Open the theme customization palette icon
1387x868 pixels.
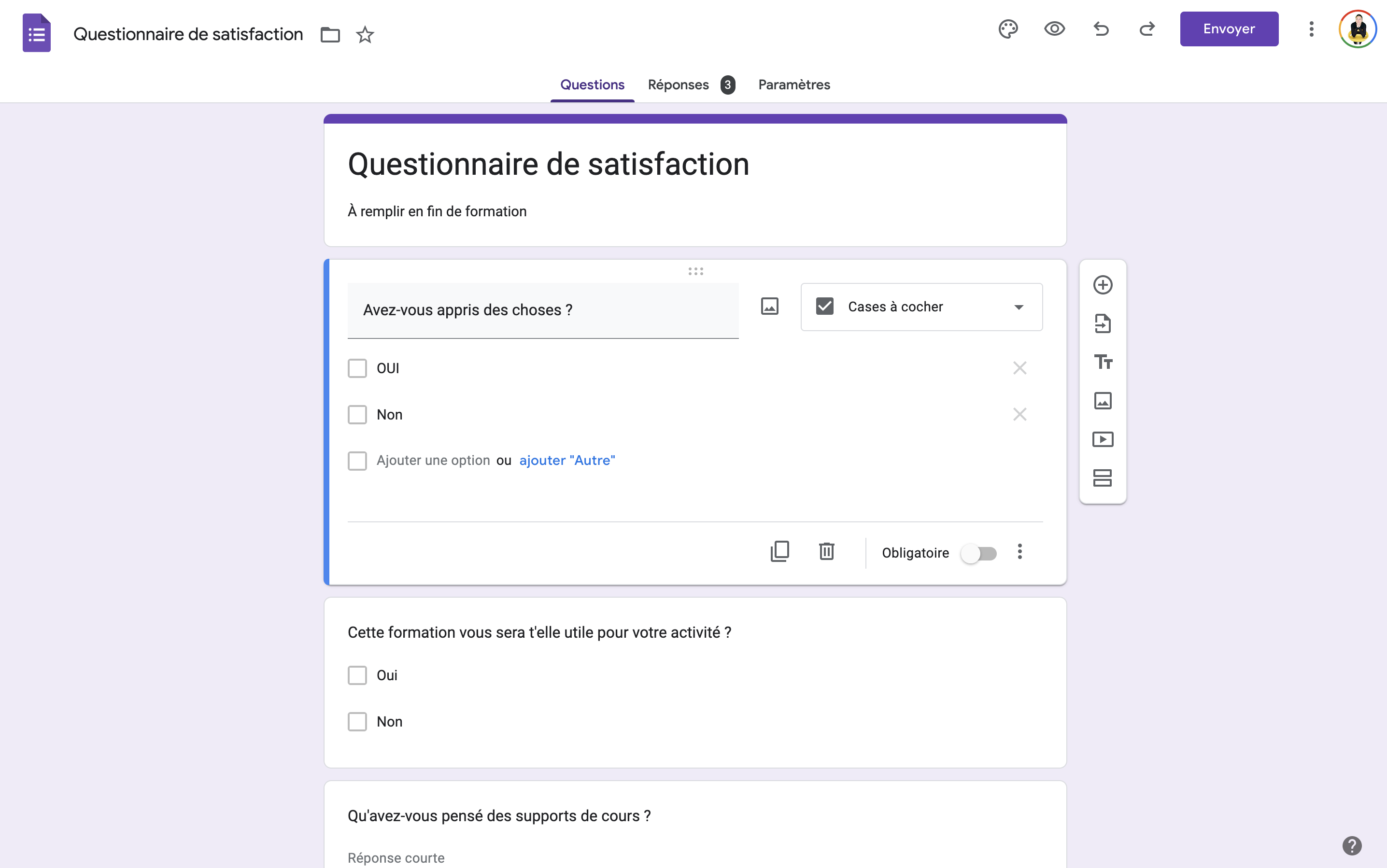coord(1008,28)
